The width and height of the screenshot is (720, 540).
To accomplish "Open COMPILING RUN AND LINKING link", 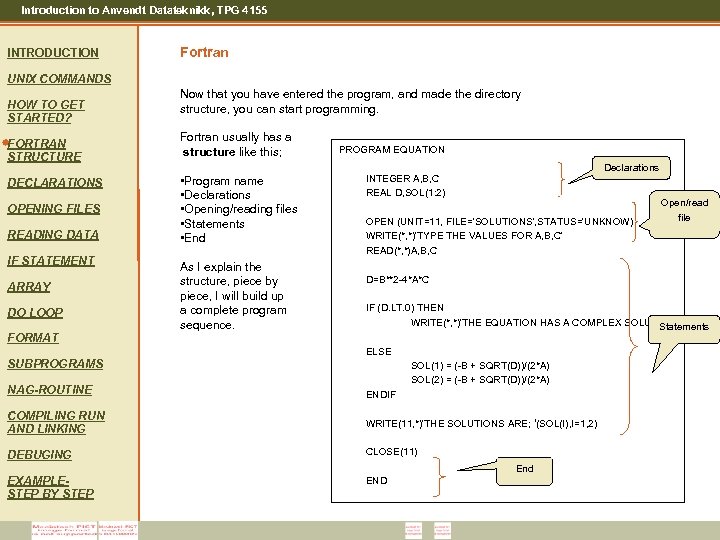I will (x=56, y=422).
